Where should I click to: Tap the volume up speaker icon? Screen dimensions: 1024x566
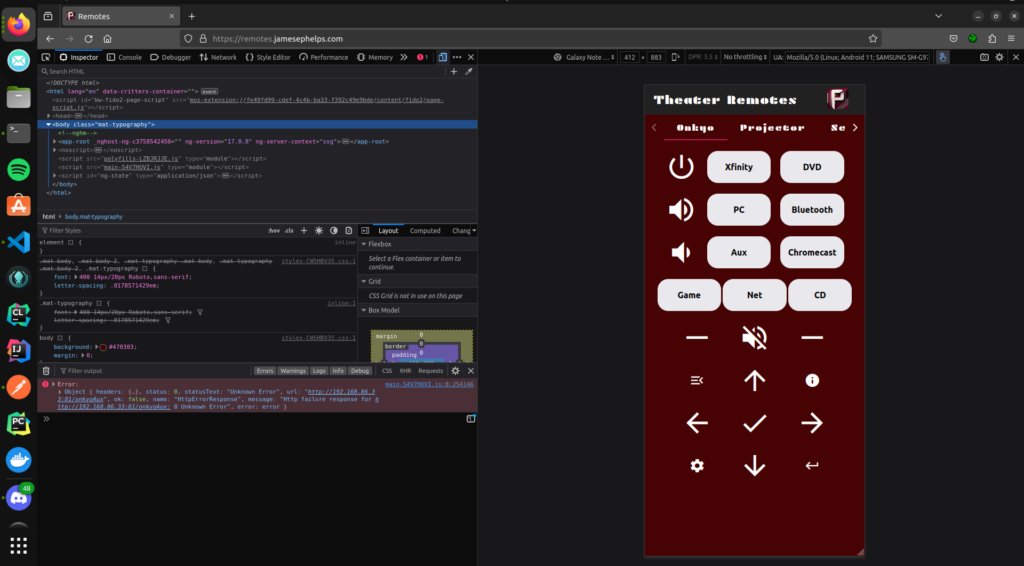(x=680, y=210)
